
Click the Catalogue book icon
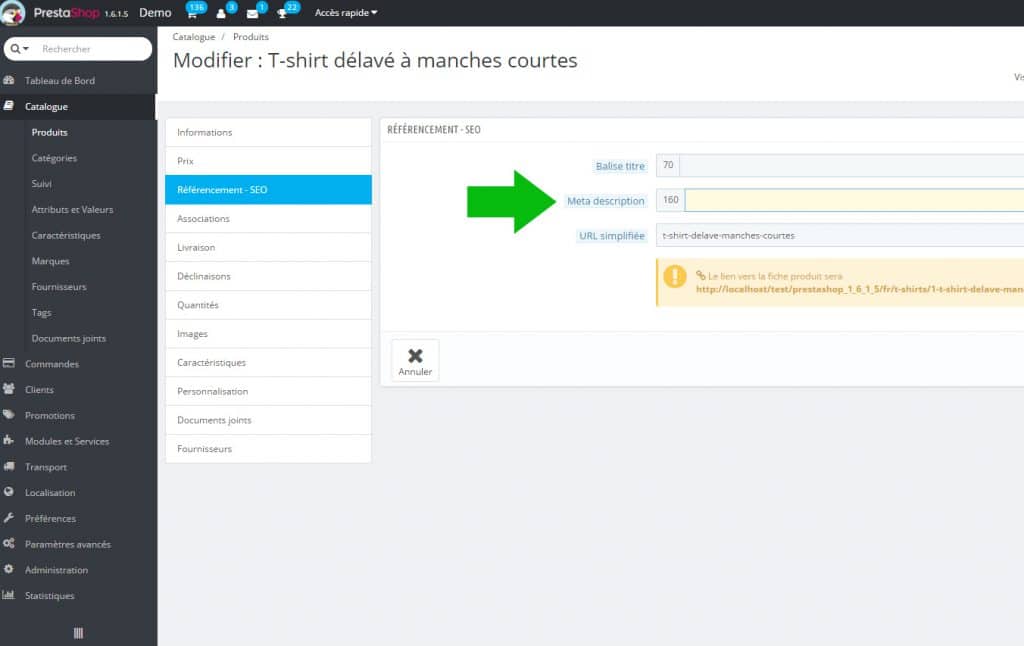click(8, 106)
